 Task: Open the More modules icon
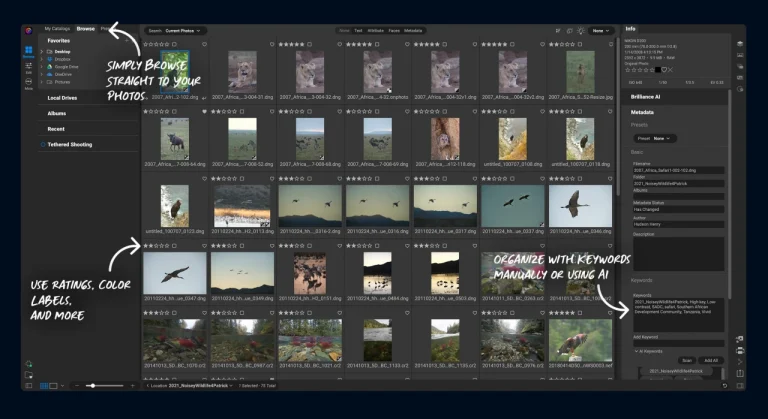coord(28,83)
